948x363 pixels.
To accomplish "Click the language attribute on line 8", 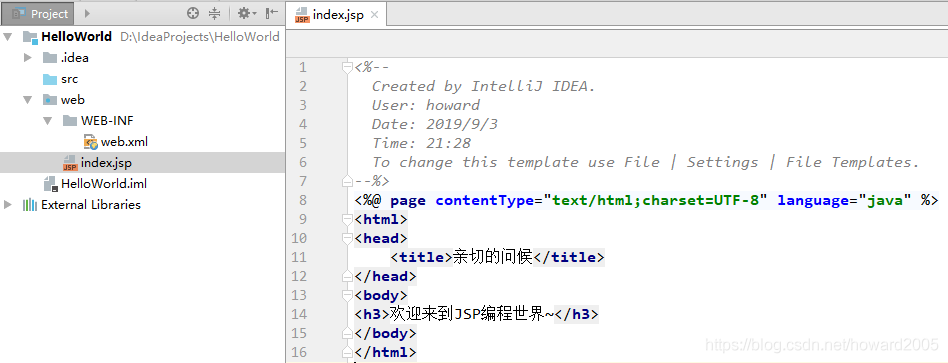I will [813, 200].
